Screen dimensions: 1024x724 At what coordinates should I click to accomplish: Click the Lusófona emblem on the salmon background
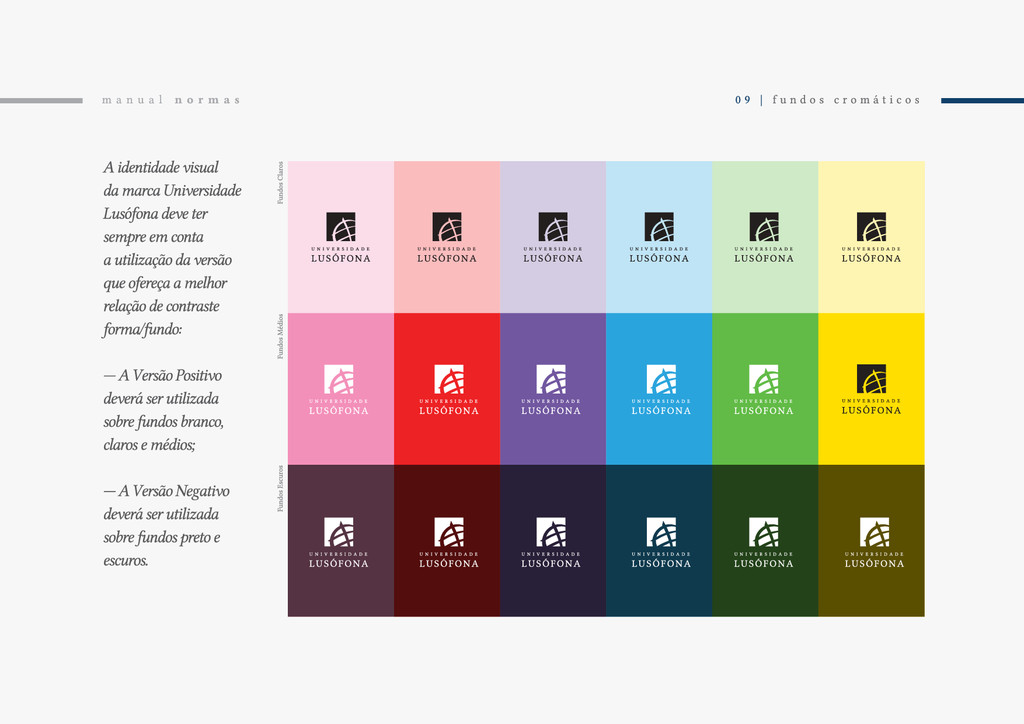(x=447, y=227)
